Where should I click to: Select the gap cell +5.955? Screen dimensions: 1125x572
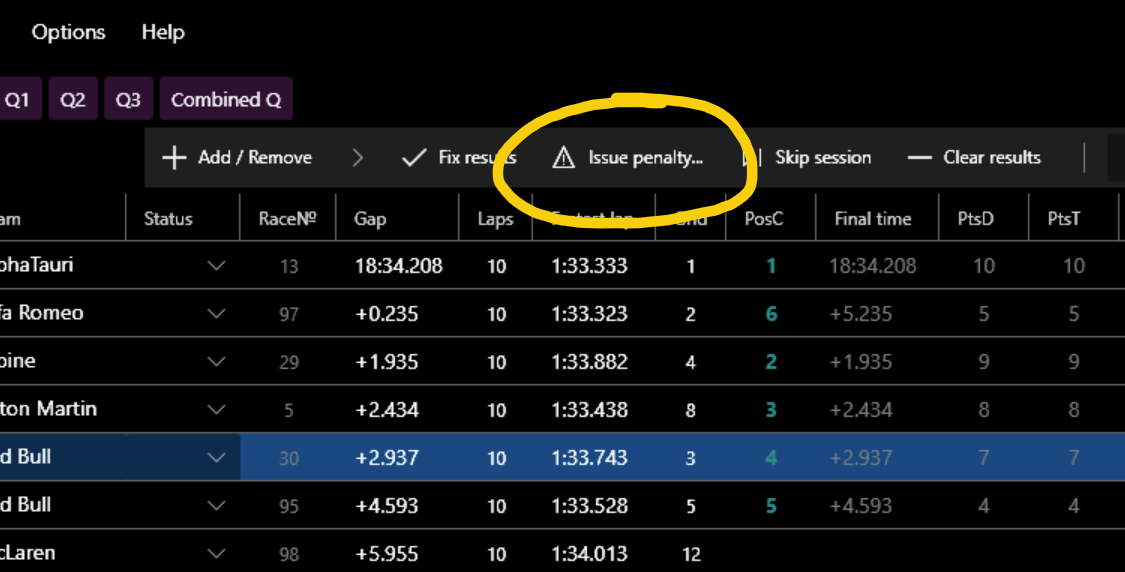point(387,554)
